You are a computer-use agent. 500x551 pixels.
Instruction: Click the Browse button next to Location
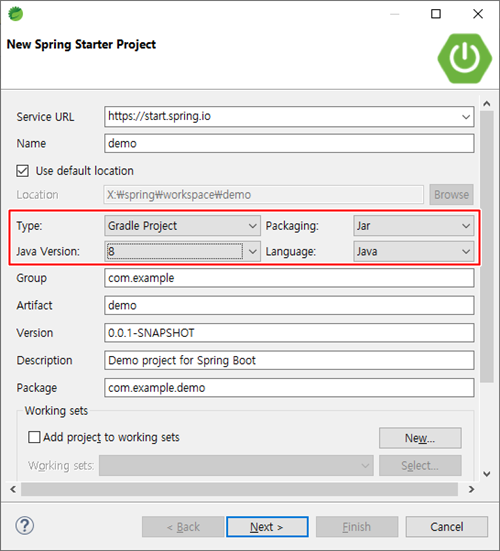[x=451, y=195]
